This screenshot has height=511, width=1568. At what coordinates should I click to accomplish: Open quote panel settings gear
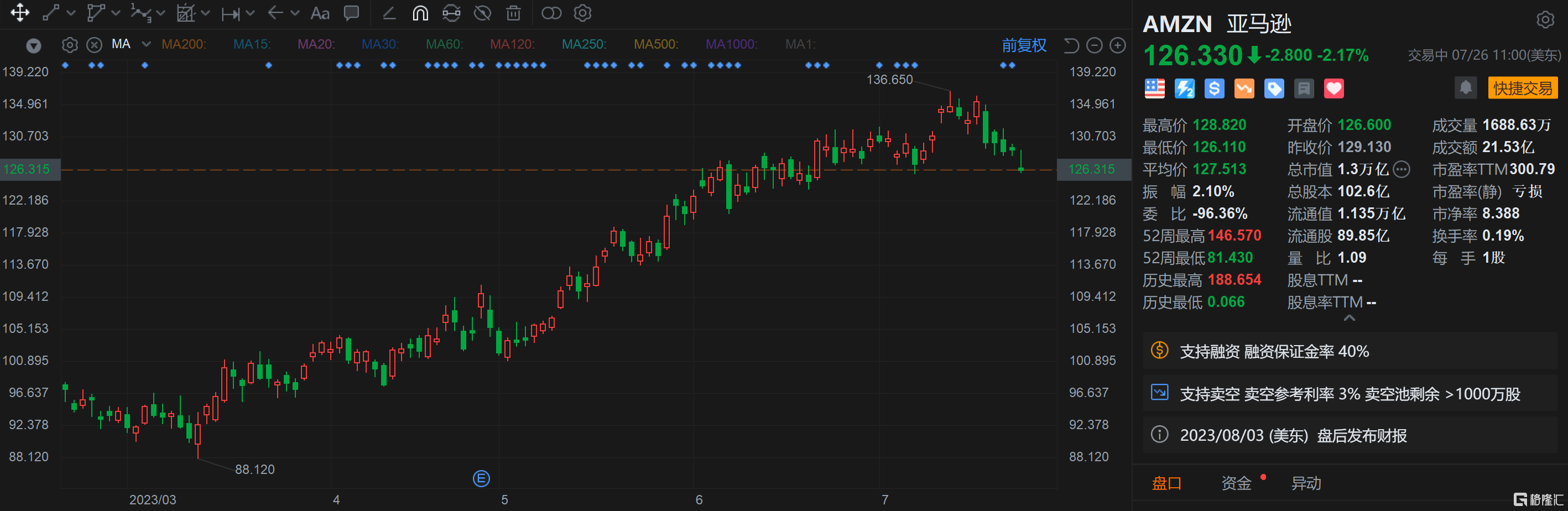click(1545, 20)
